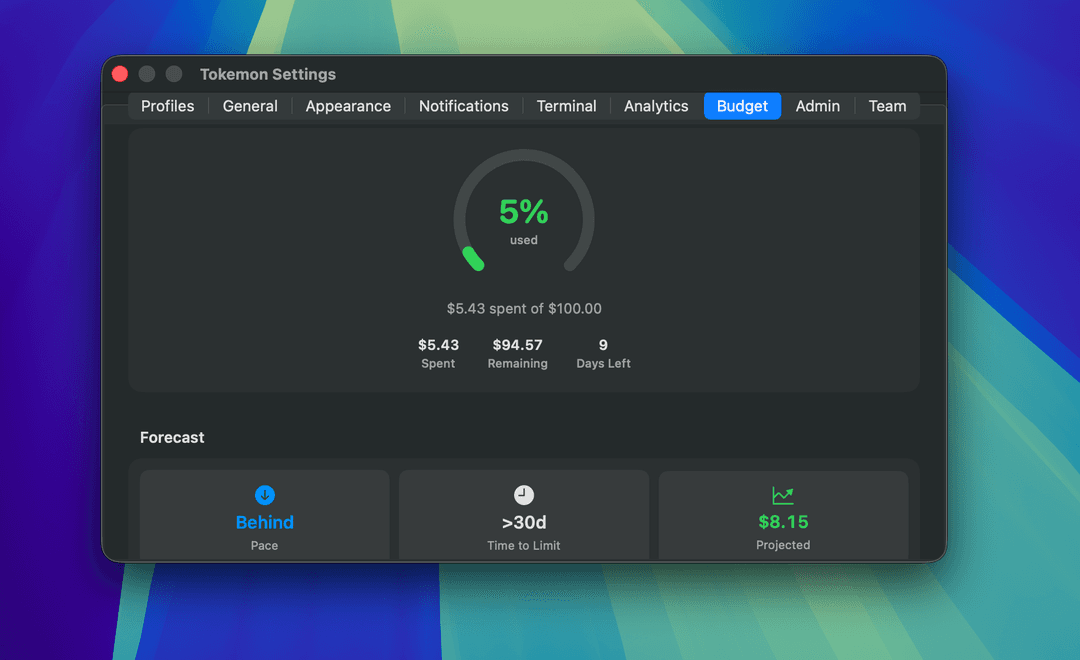Click the '$94.57 Remaining' stat
Viewport: 1080px width, 660px height.
pos(517,353)
